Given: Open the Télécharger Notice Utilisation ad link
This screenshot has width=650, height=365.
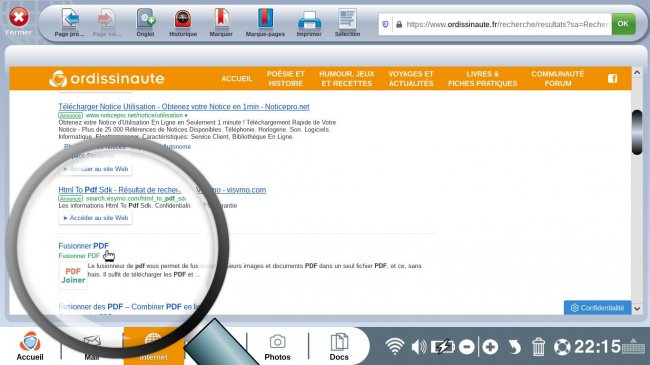Looking at the screenshot, I should (x=184, y=107).
